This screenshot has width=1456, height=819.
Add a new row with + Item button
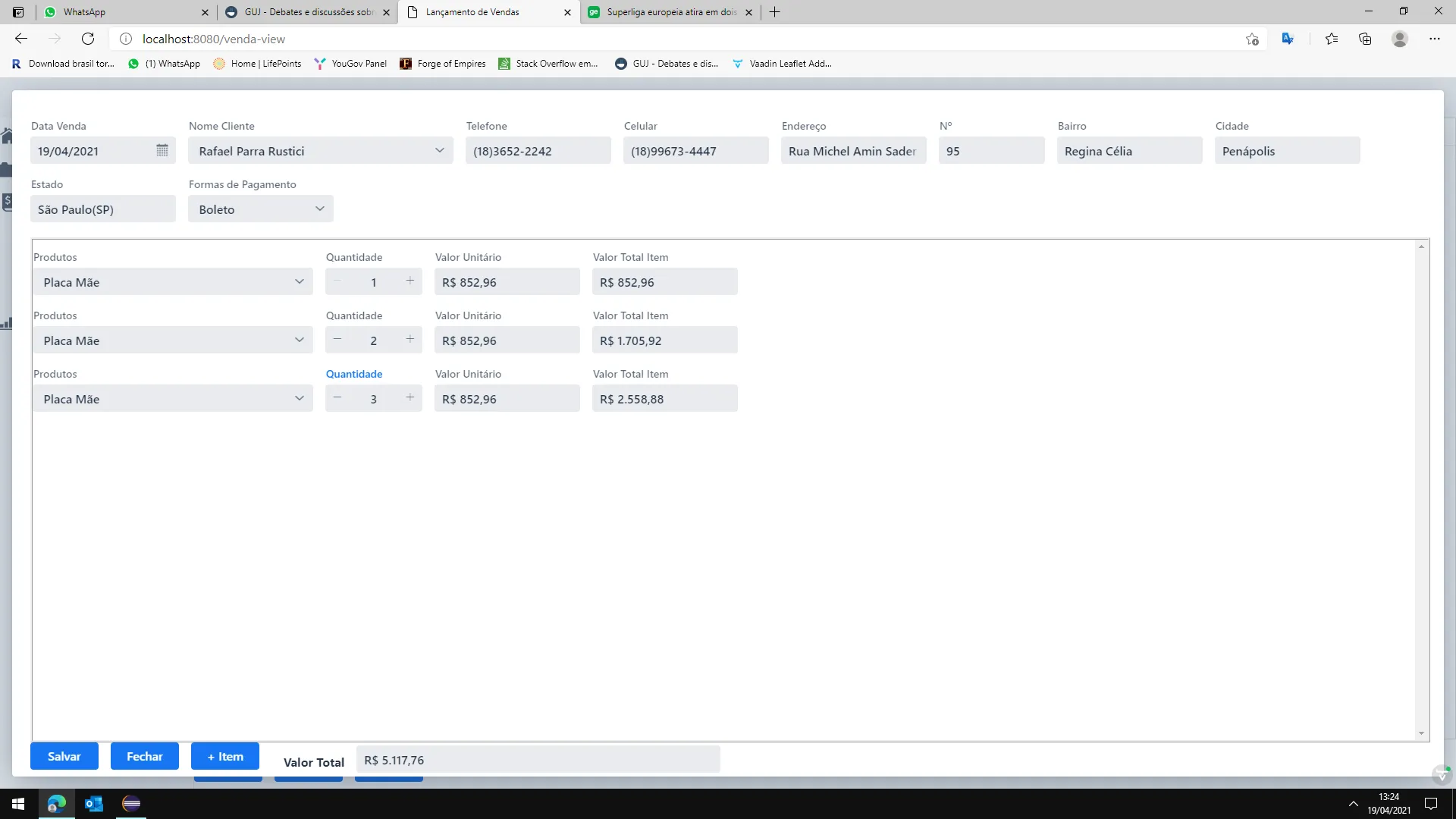pyautogui.click(x=225, y=756)
